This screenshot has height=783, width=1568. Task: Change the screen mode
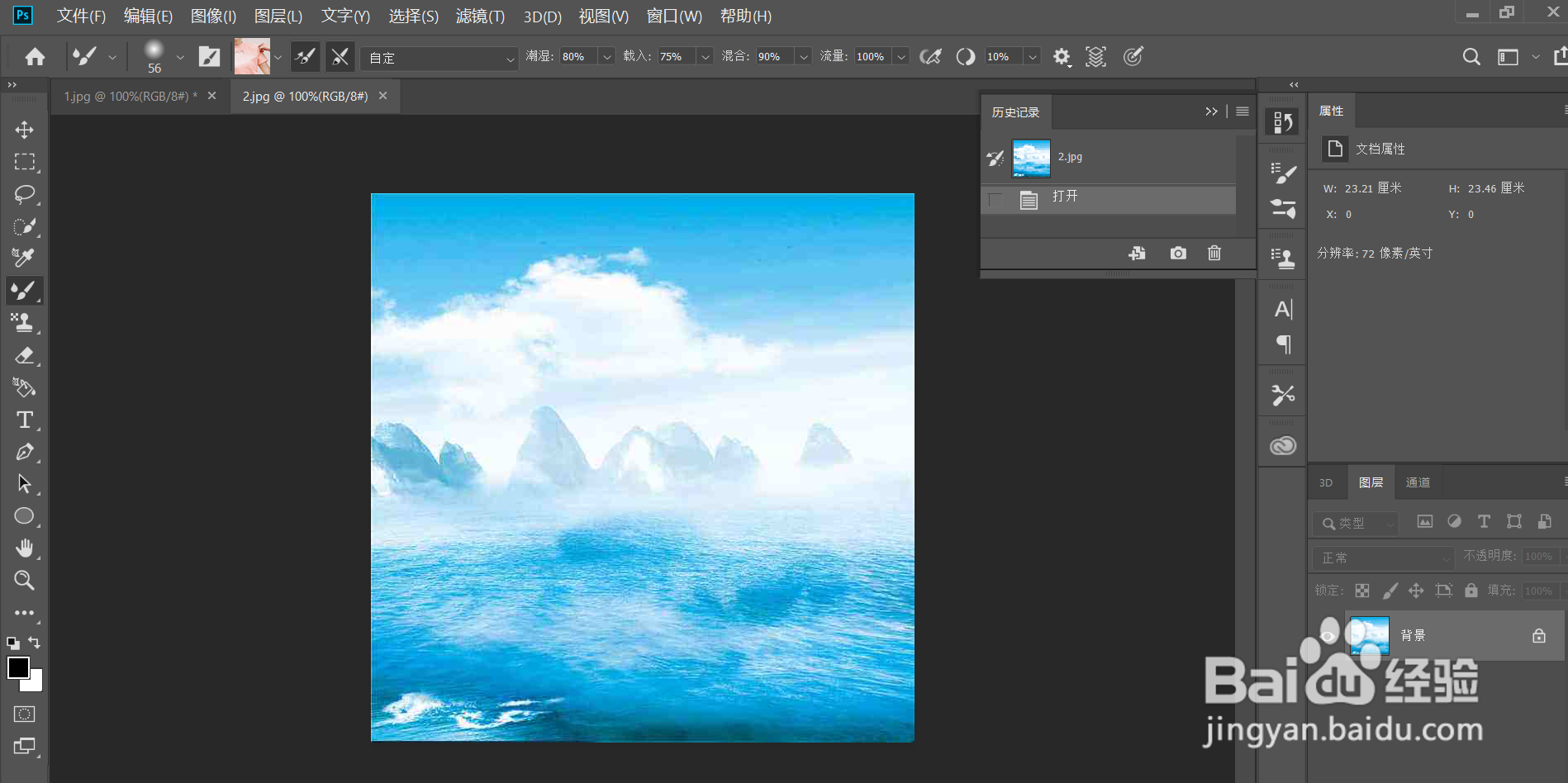[24, 746]
